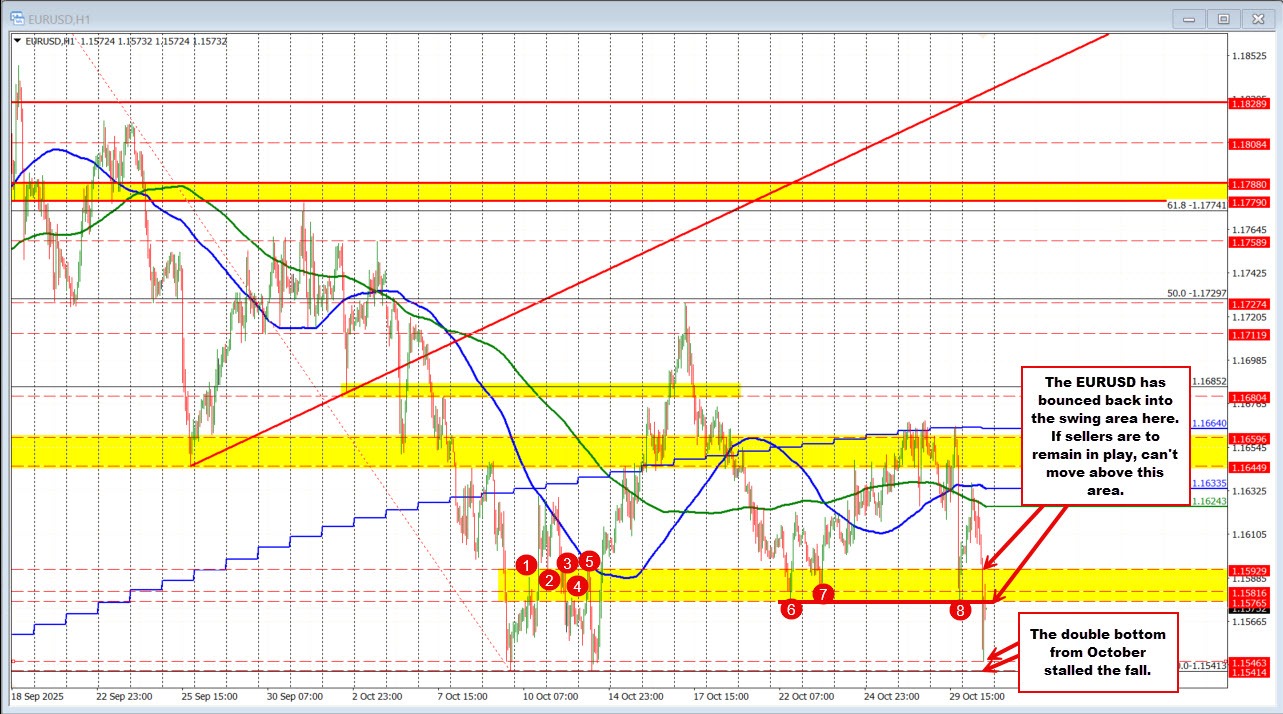
Task: Expand the EURUSD OHLC quote dropdown arrow
Action: (18, 41)
